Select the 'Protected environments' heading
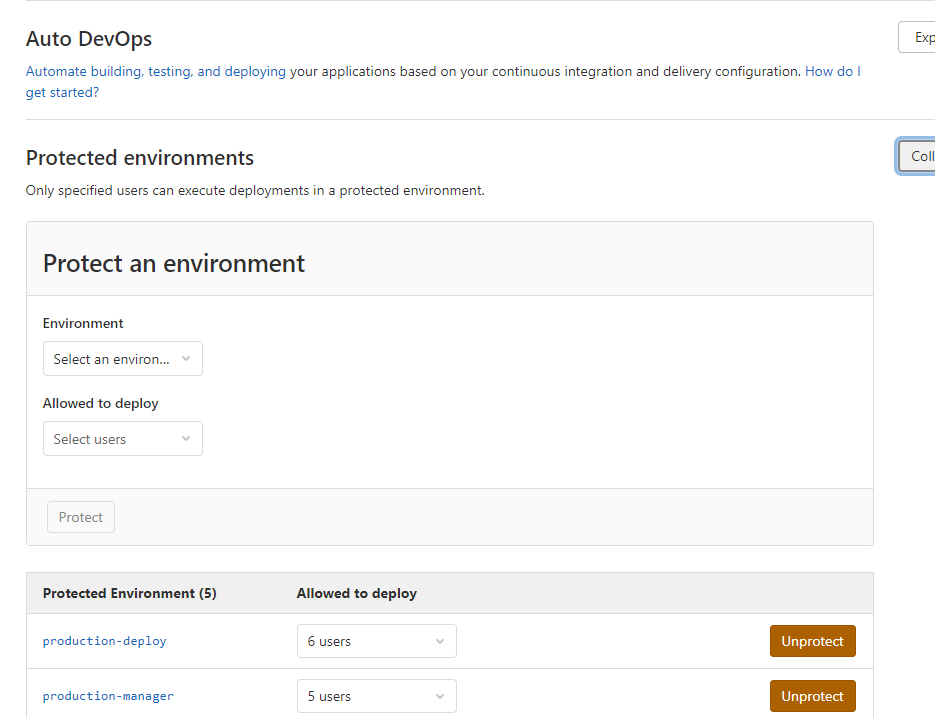Image resolution: width=935 pixels, height=718 pixels. 140,158
